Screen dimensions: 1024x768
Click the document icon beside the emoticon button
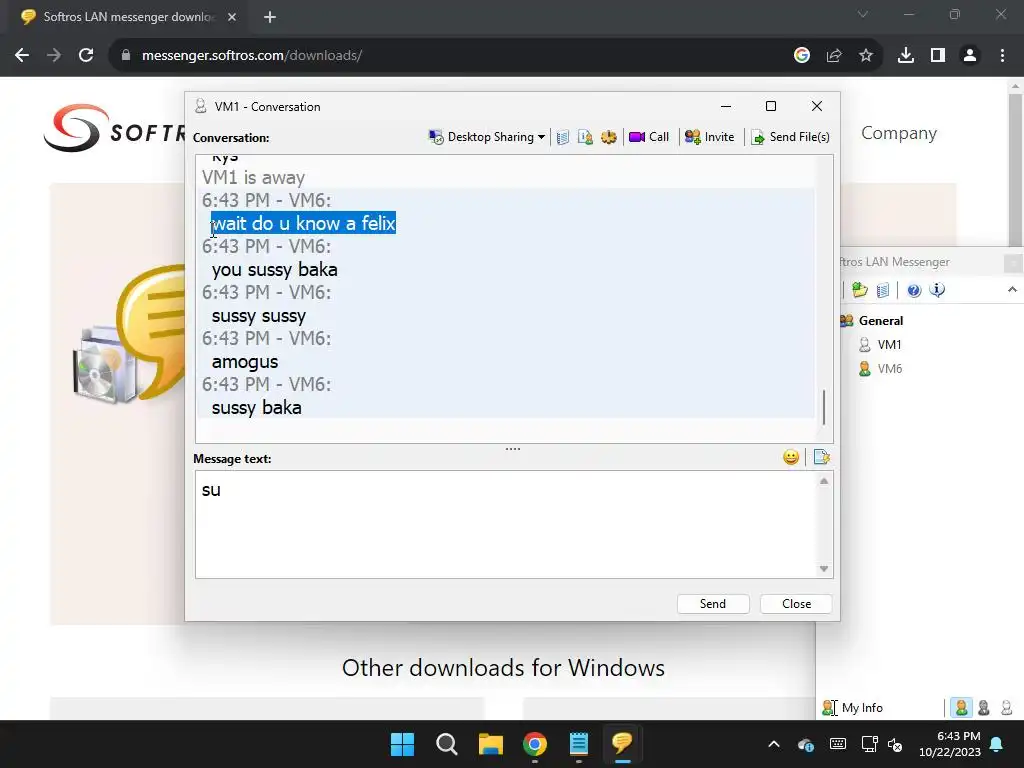822,457
